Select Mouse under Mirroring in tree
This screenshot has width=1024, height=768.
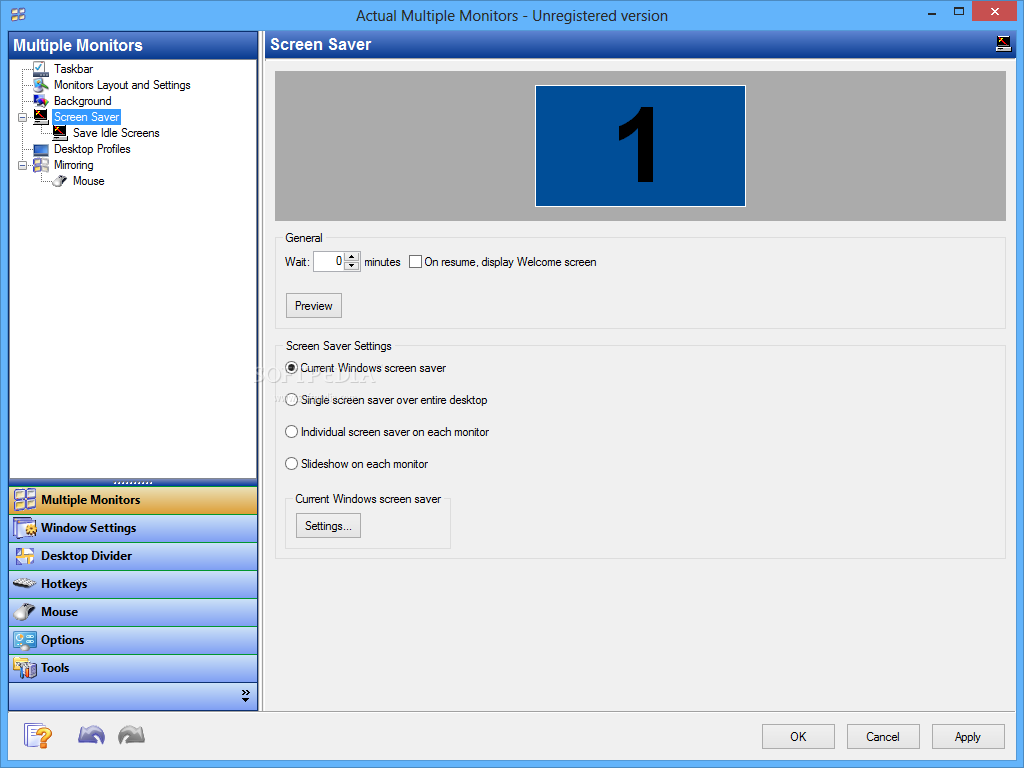click(x=89, y=181)
